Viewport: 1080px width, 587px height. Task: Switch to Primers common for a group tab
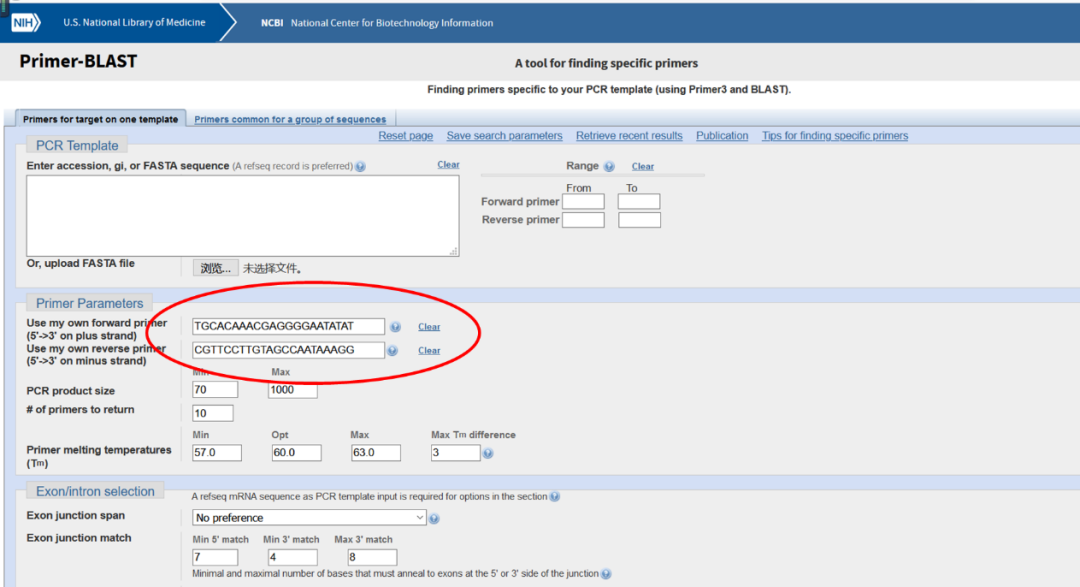click(x=290, y=119)
